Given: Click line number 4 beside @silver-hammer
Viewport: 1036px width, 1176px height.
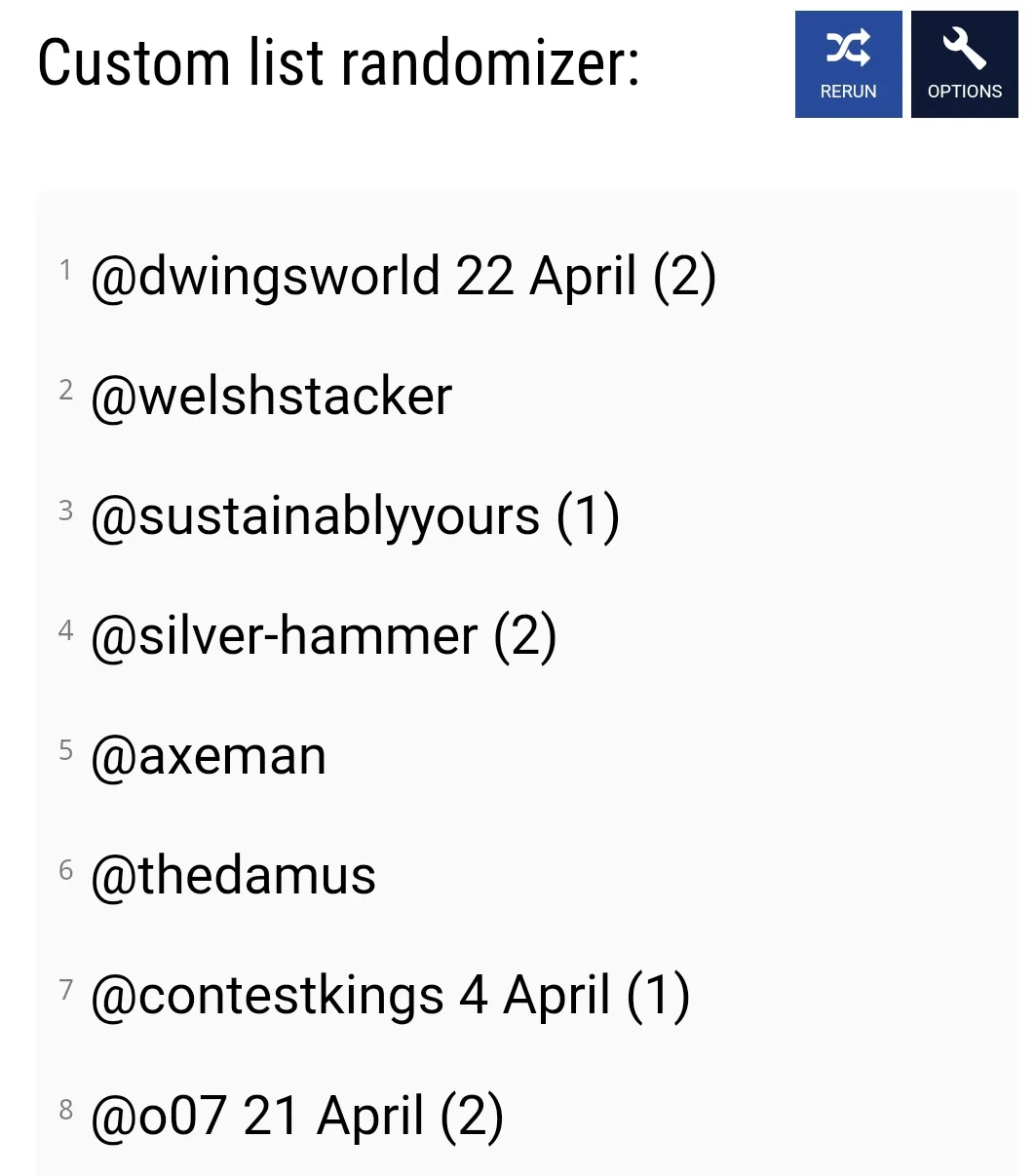Looking at the screenshot, I should (x=65, y=629).
